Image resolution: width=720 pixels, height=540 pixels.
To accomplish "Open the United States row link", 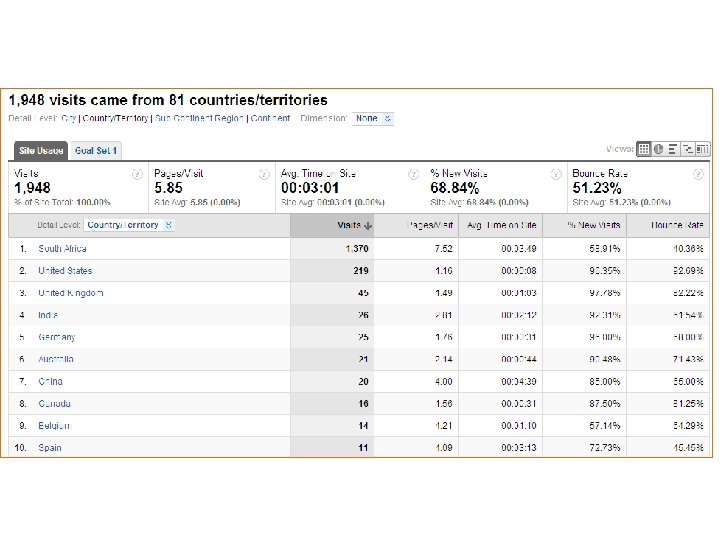I will pos(65,271).
